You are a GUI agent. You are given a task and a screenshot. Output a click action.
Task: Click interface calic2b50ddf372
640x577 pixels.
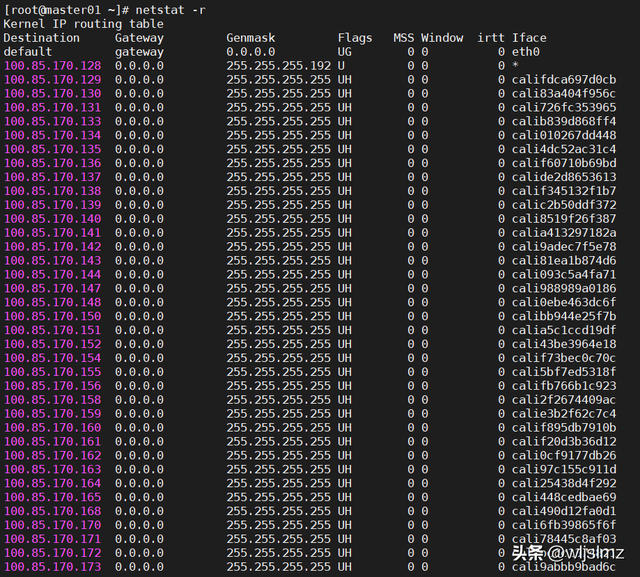pos(564,205)
